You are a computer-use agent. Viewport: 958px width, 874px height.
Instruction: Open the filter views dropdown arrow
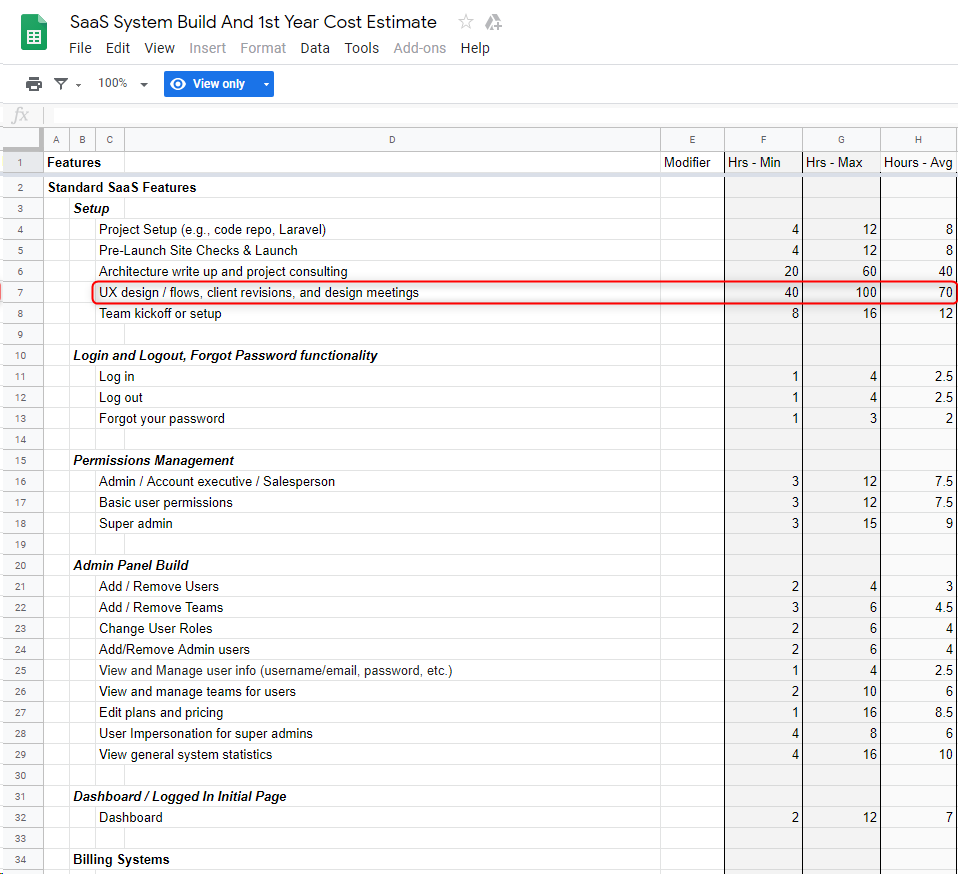tap(78, 85)
